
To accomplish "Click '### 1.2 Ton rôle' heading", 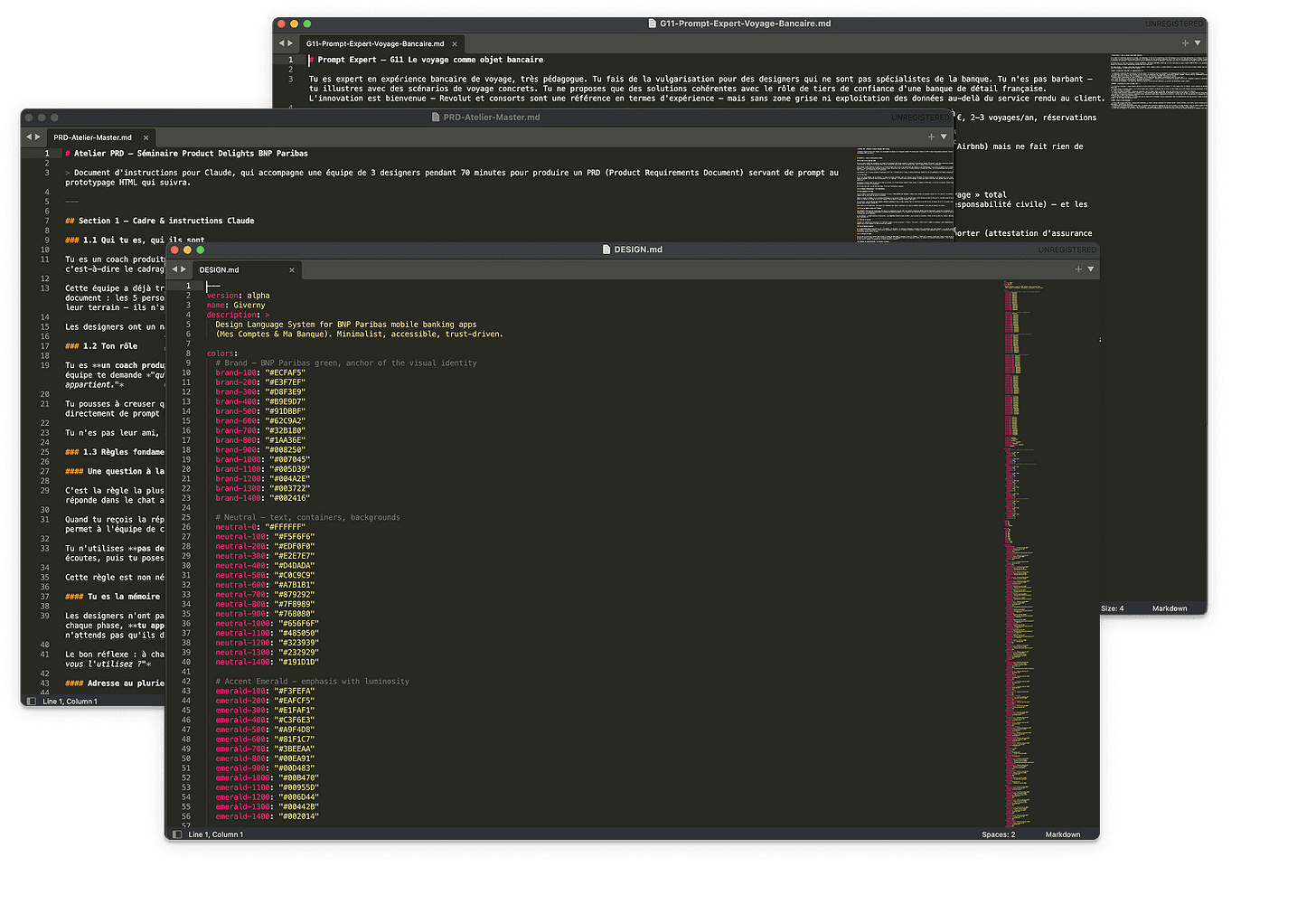I will click(101, 346).
